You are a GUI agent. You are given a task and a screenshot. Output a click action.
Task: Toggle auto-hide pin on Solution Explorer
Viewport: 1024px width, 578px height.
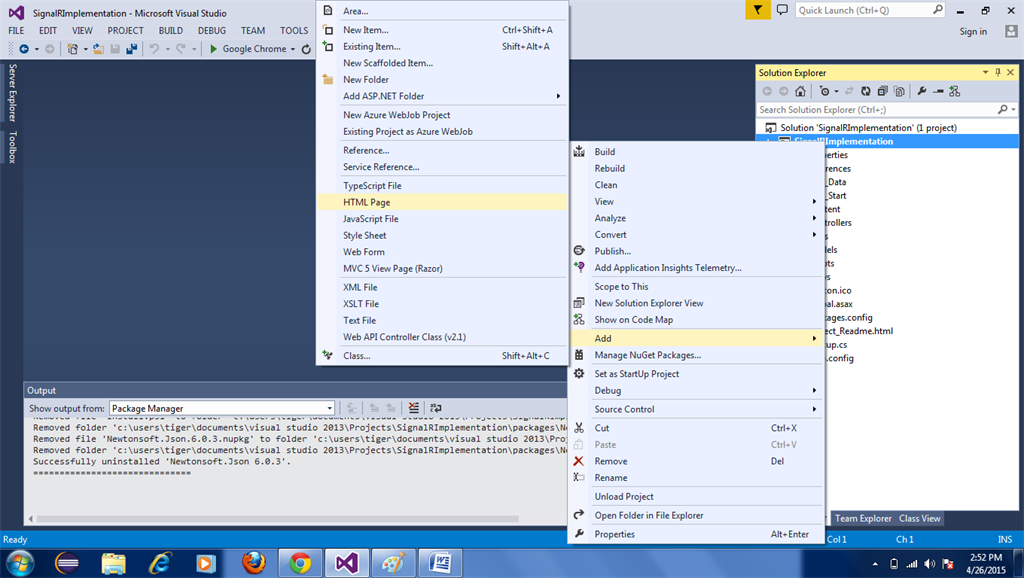(998, 72)
